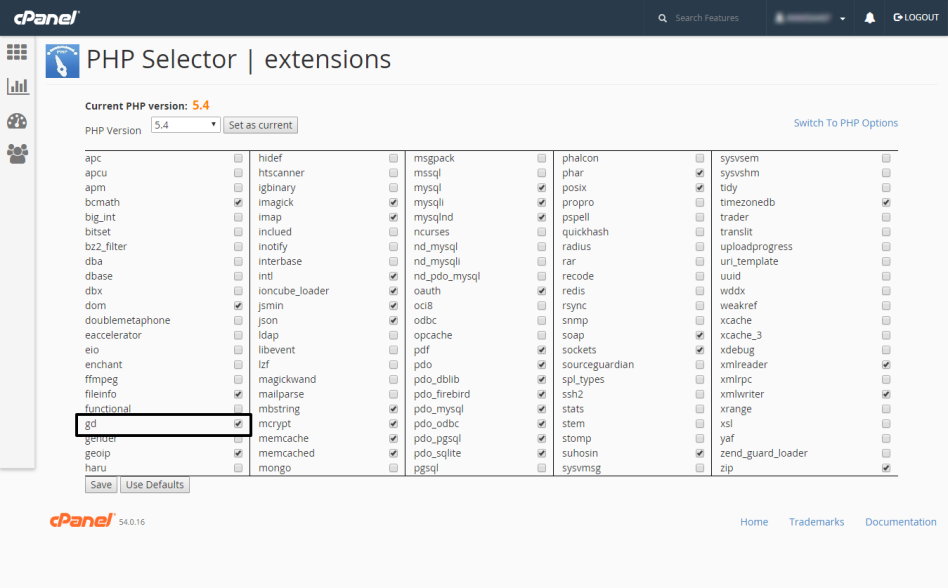Uncheck the fileinfo extension checkbox
This screenshot has width=948, height=588.
tap(238, 394)
